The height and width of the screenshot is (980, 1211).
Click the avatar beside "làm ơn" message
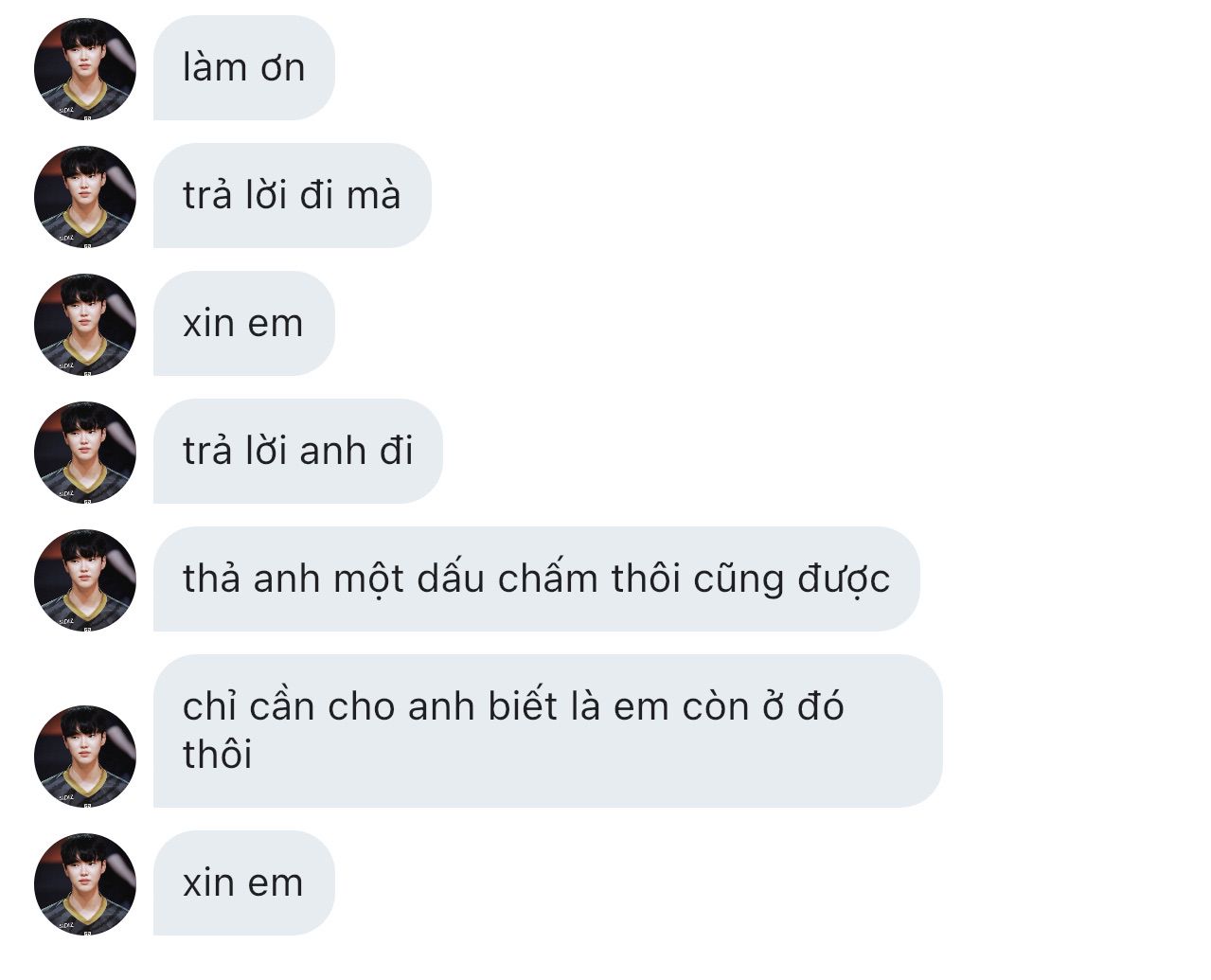point(85,69)
